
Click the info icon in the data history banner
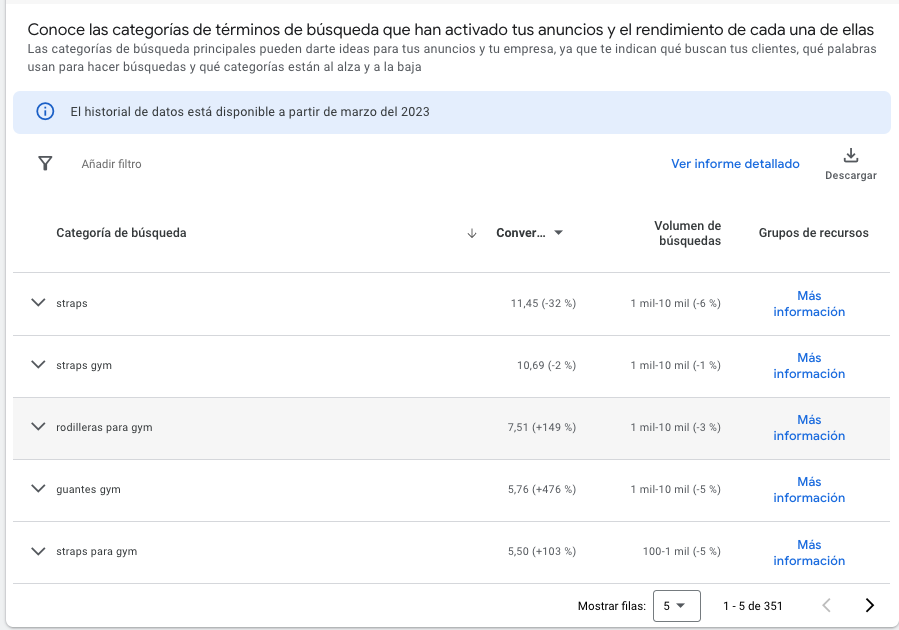click(x=44, y=111)
